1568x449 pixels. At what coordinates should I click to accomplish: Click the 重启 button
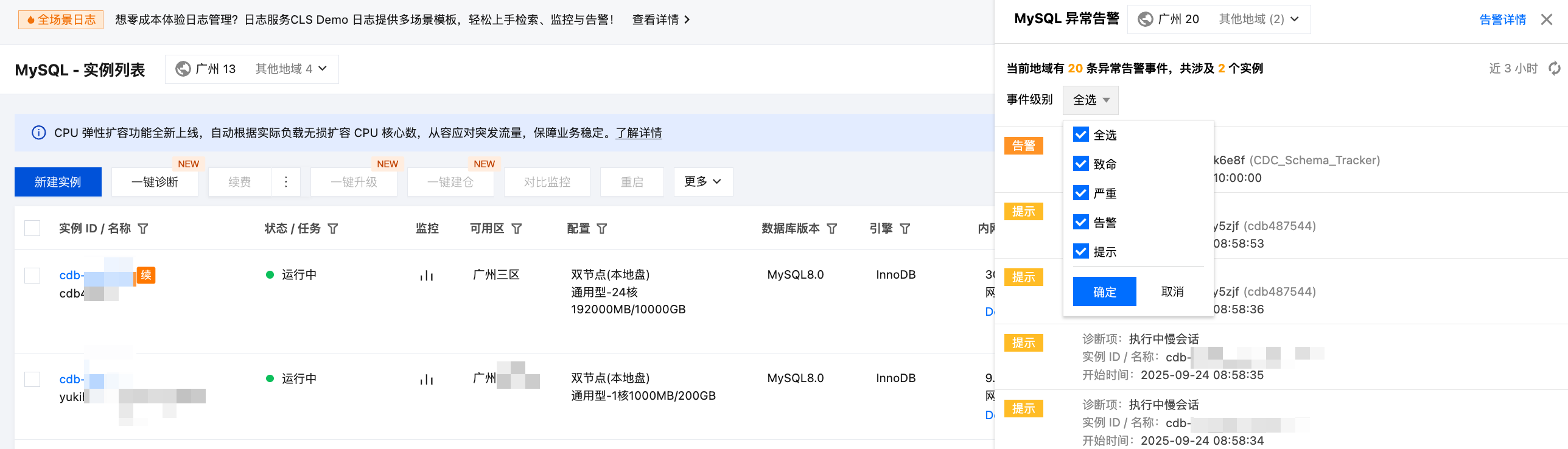[632, 182]
